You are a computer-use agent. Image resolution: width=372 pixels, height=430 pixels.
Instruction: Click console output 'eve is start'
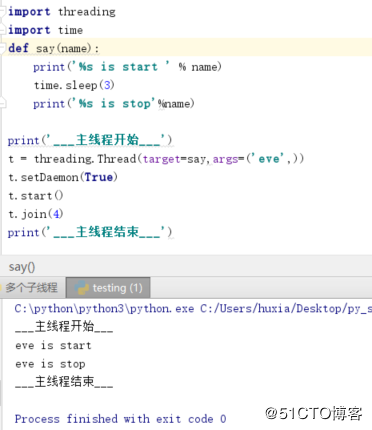click(x=53, y=345)
